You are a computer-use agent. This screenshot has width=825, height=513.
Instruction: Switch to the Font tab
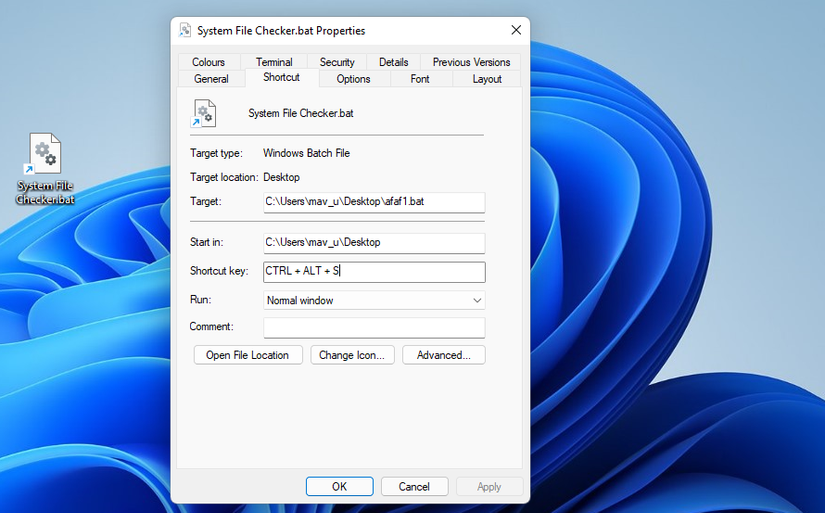tap(420, 79)
